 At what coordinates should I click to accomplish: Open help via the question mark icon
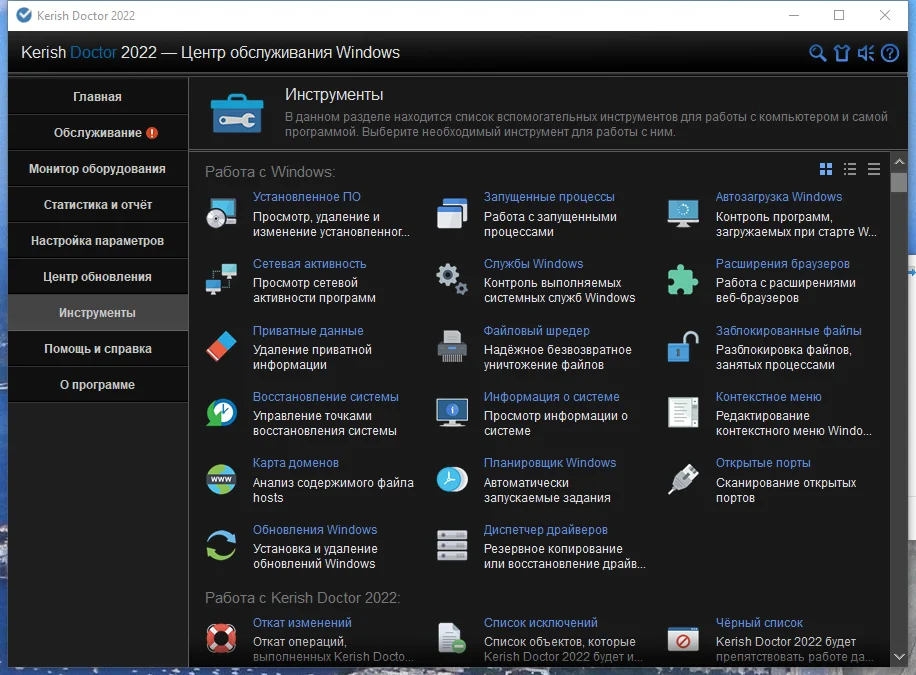(890, 53)
